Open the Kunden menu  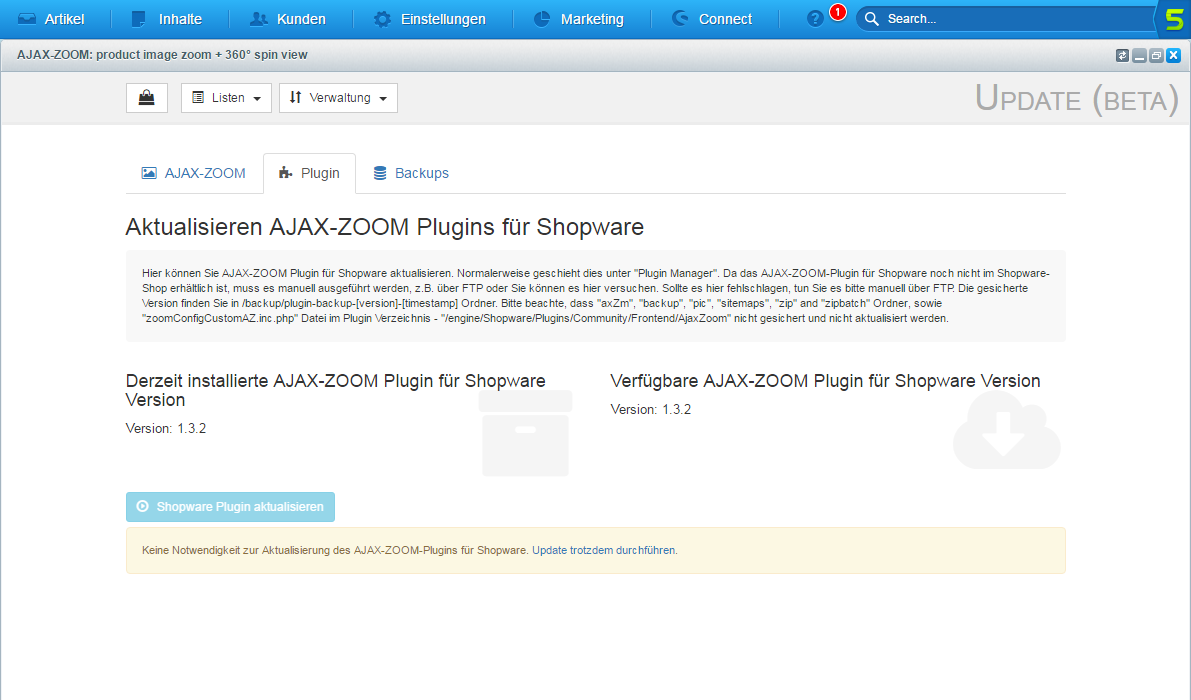(x=289, y=19)
